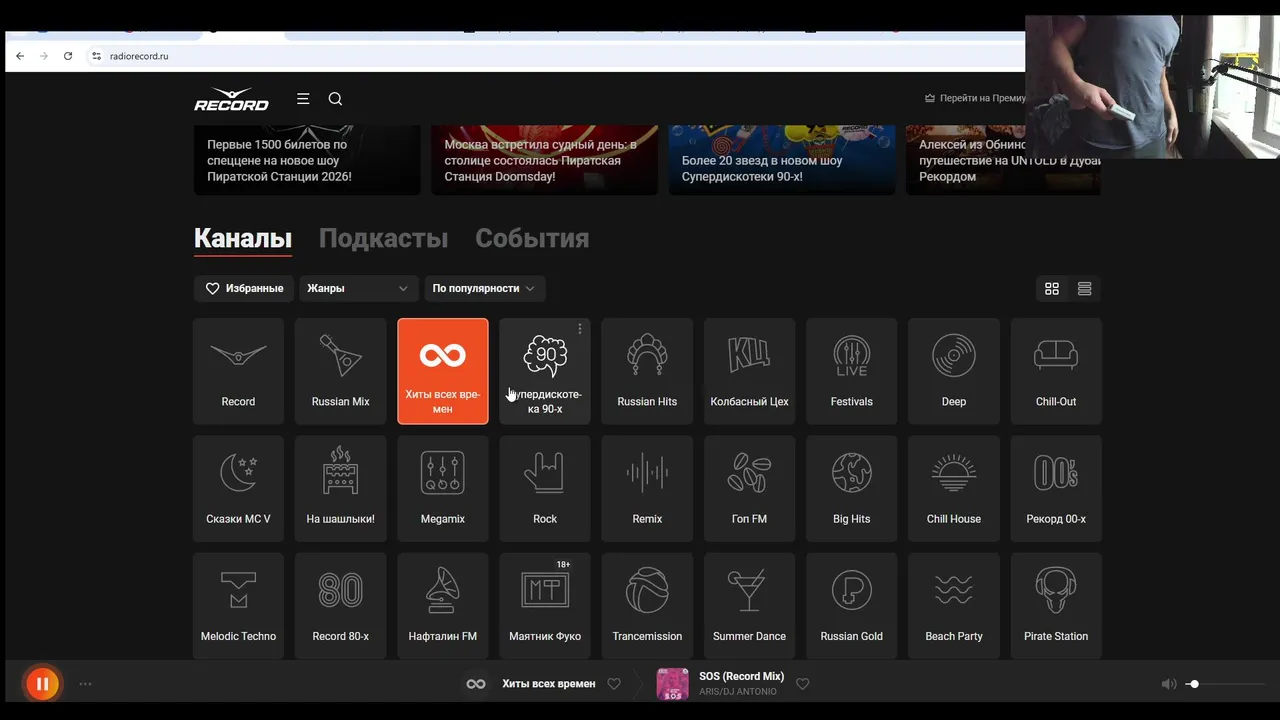Go forward in browser history

pos(44,56)
